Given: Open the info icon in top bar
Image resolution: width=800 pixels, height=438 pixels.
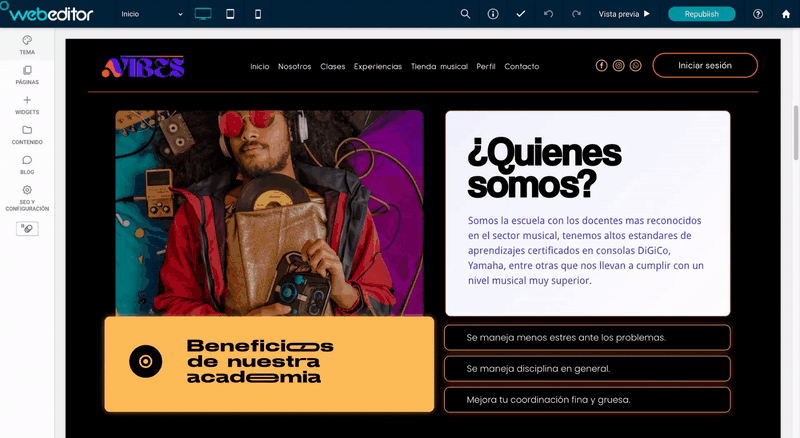Looking at the screenshot, I should (x=493, y=14).
